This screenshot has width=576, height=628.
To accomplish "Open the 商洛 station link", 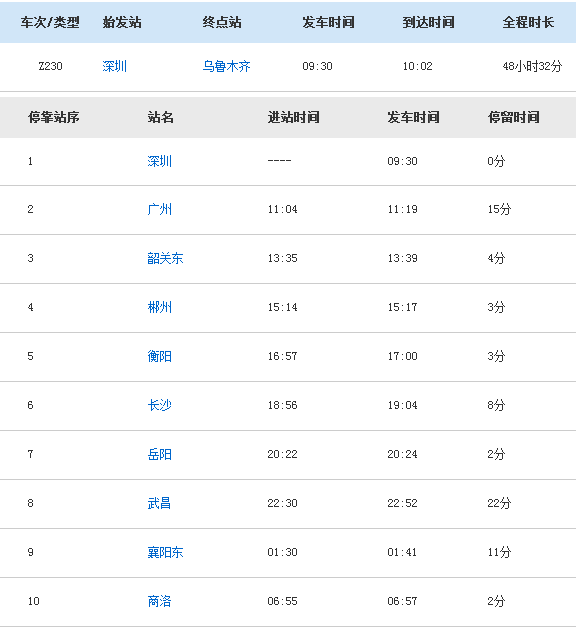I will tap(159, 601).
